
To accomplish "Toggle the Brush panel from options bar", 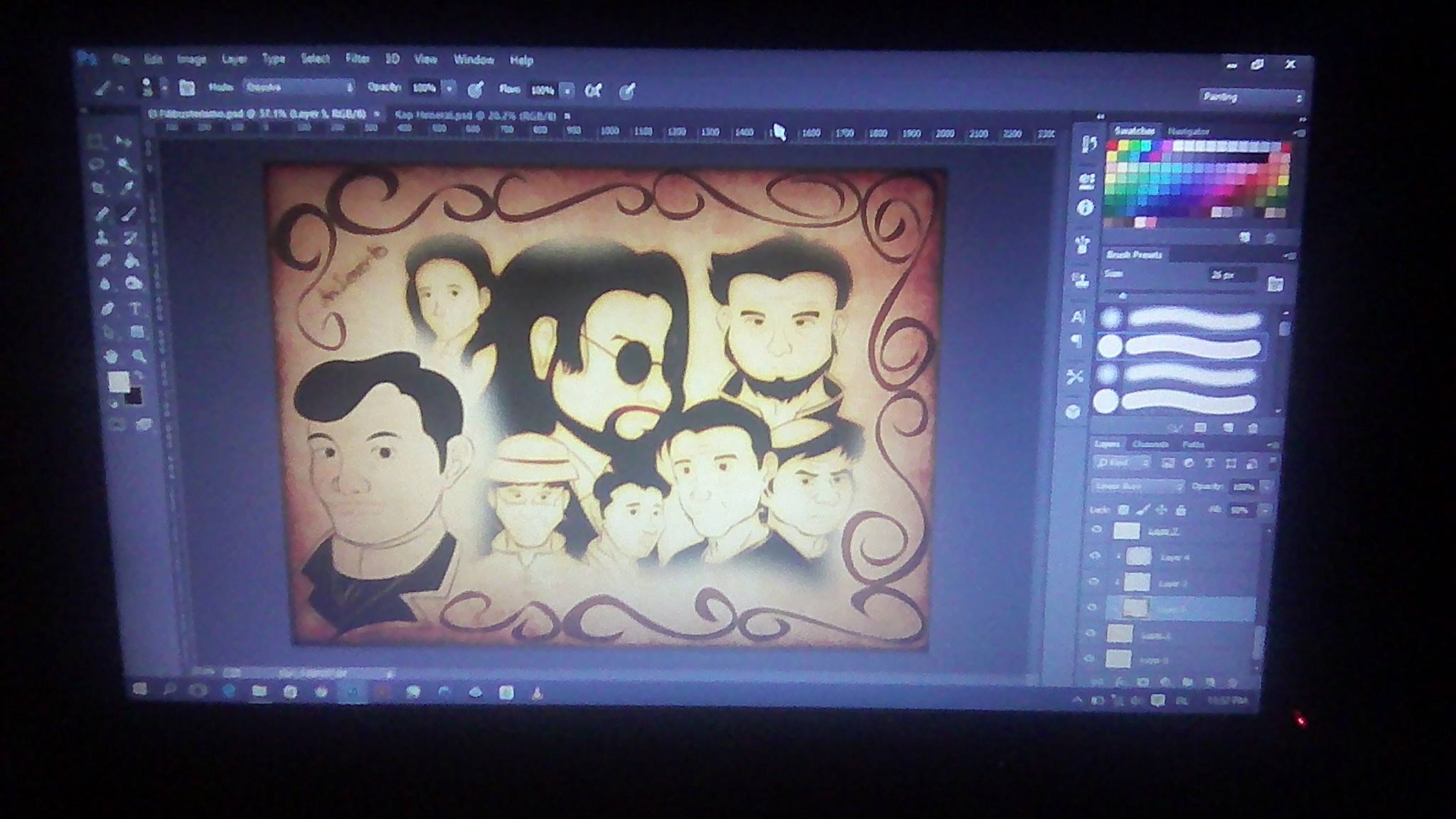I will [187, 88].
